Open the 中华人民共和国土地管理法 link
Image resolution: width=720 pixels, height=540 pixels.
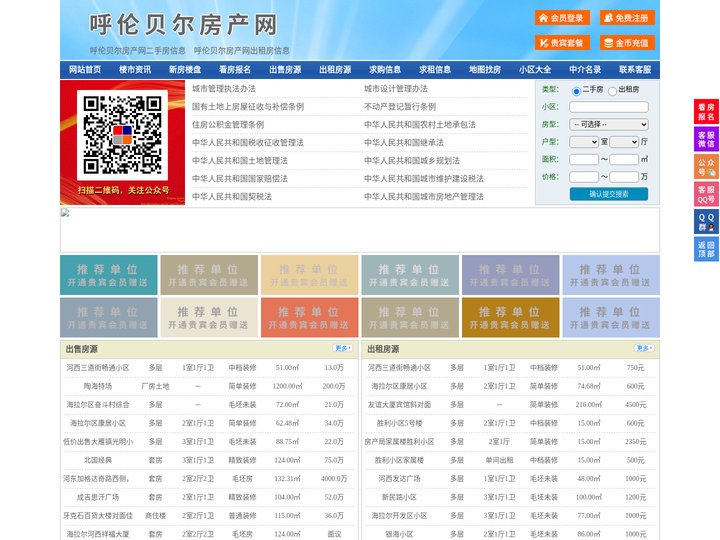click(x=240, y=160)
